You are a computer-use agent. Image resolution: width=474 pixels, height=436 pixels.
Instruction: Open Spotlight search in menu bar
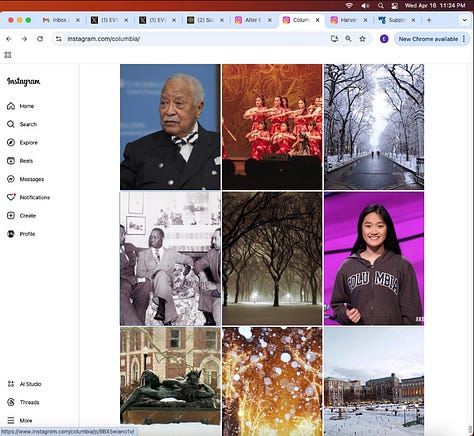[x=381, y=5]
